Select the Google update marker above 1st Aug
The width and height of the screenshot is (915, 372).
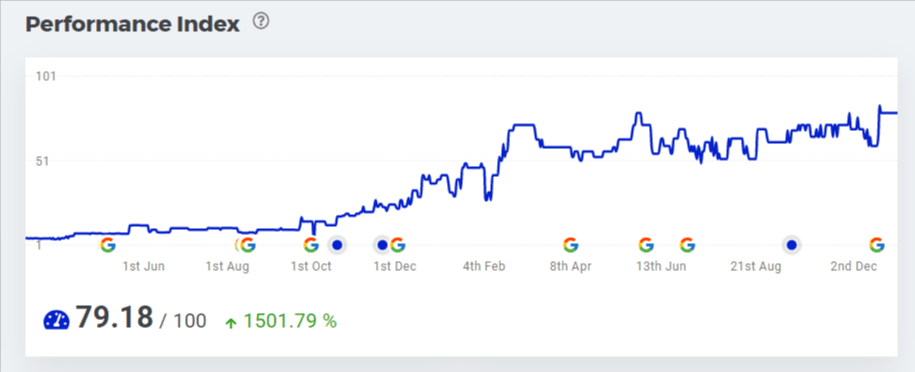247,245
